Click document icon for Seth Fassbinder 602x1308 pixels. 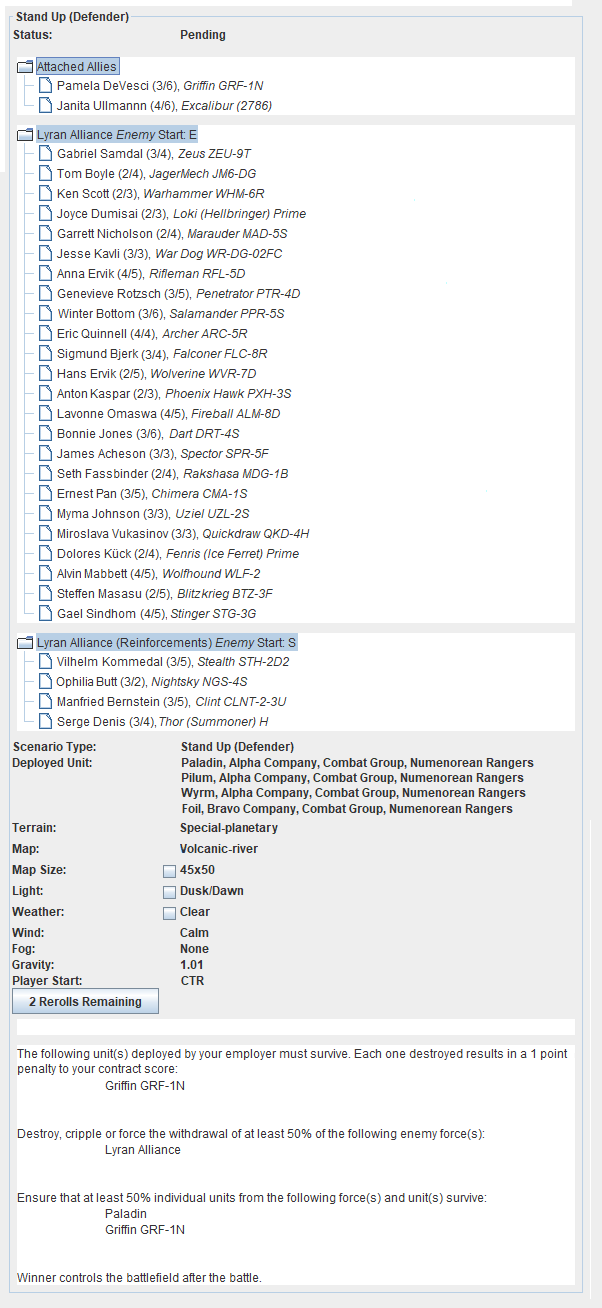click(45, 474)
